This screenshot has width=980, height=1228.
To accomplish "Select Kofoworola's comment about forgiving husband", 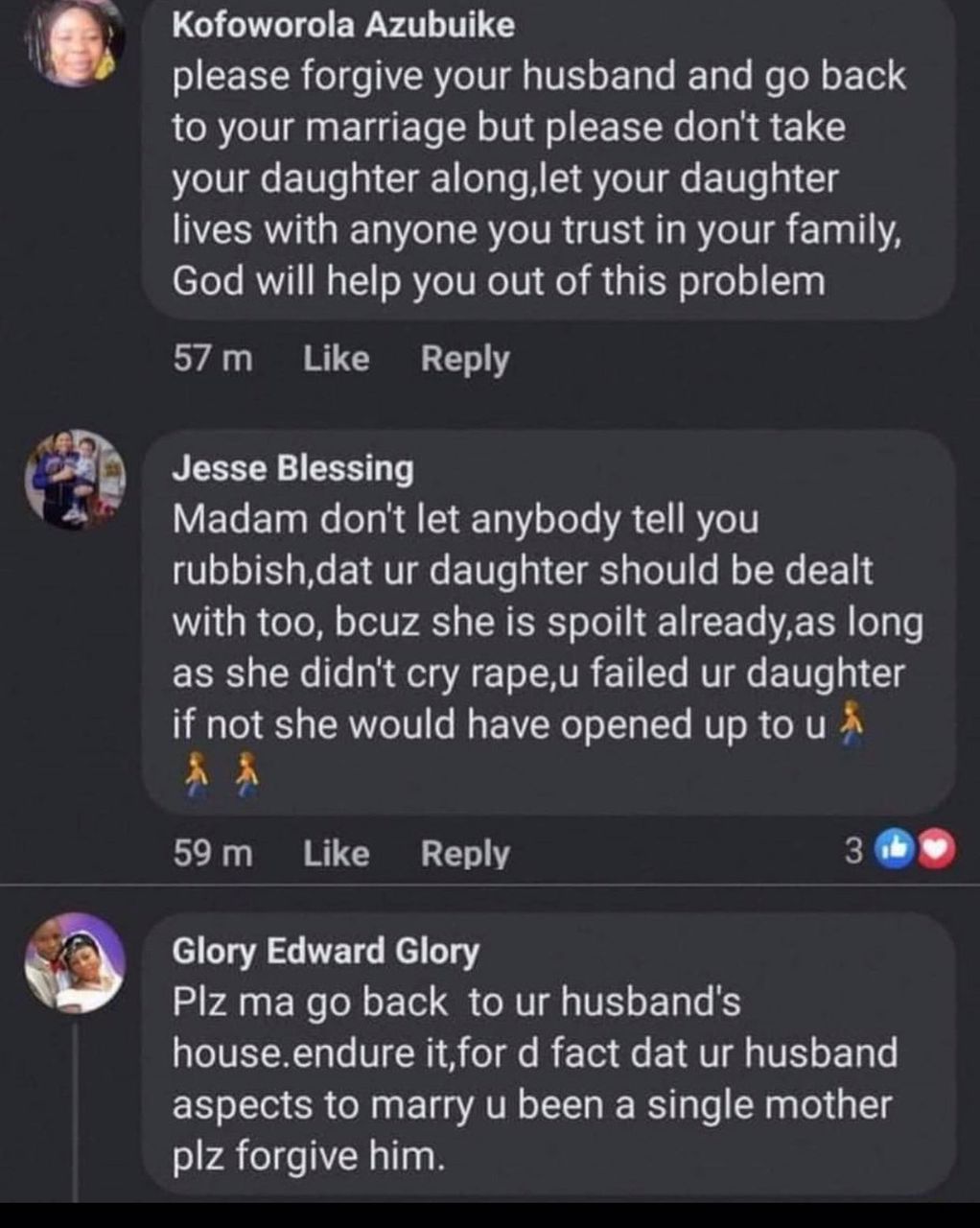I will (x=537, y=178).
